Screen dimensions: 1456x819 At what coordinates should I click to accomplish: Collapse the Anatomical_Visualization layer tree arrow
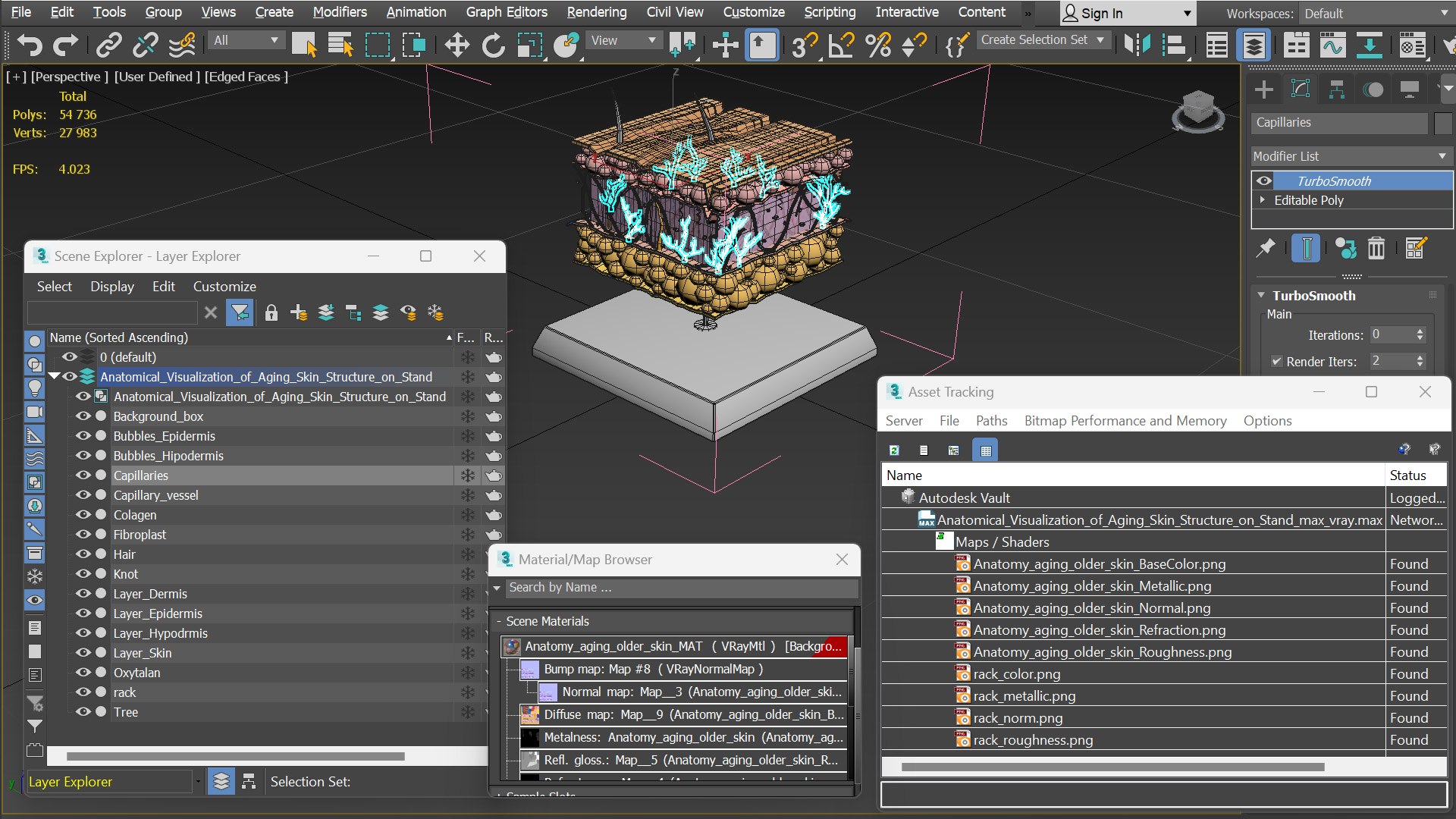click(54, 377)
